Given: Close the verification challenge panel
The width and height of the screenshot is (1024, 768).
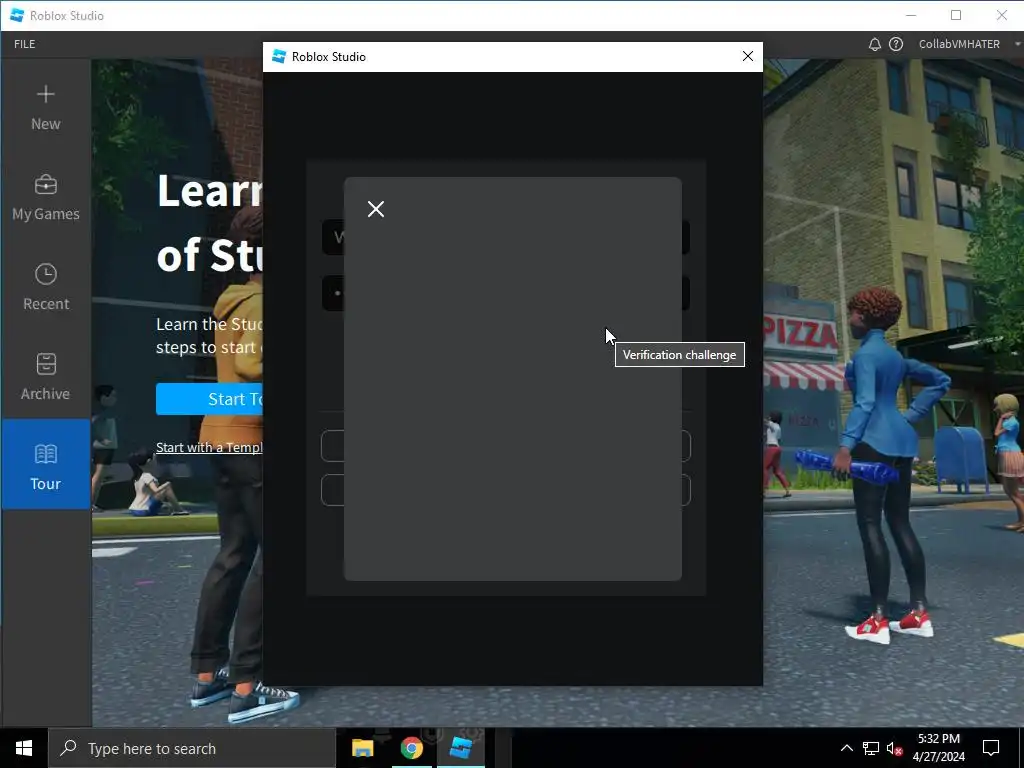Looking at the screenshot, I should click(376, 209).
